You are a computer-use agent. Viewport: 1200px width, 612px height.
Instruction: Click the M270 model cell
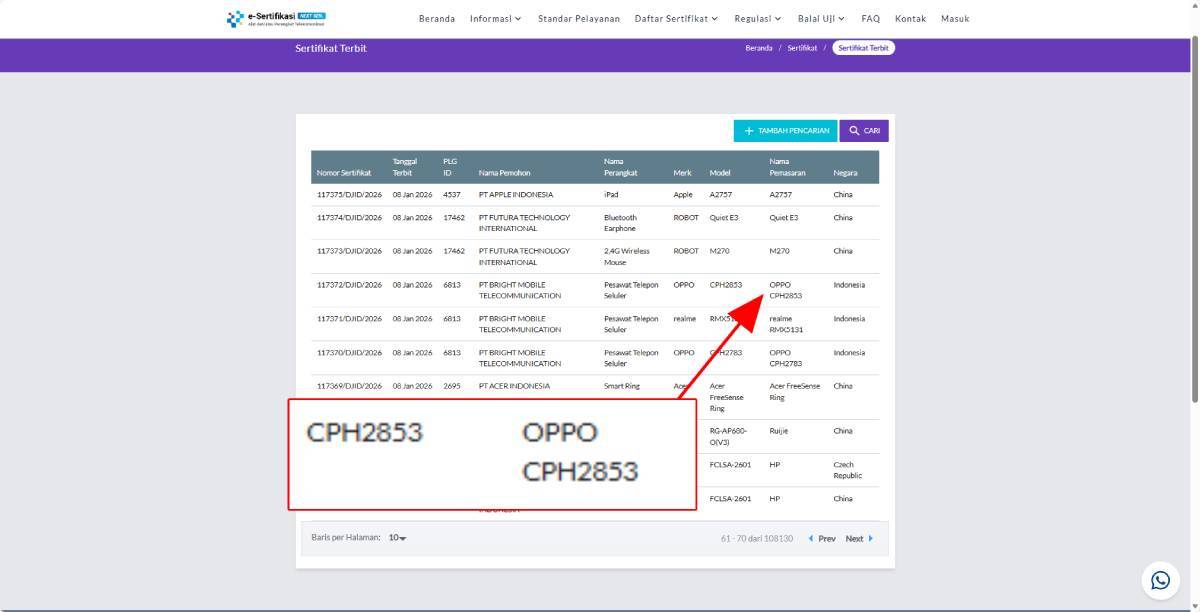(719, 251)
